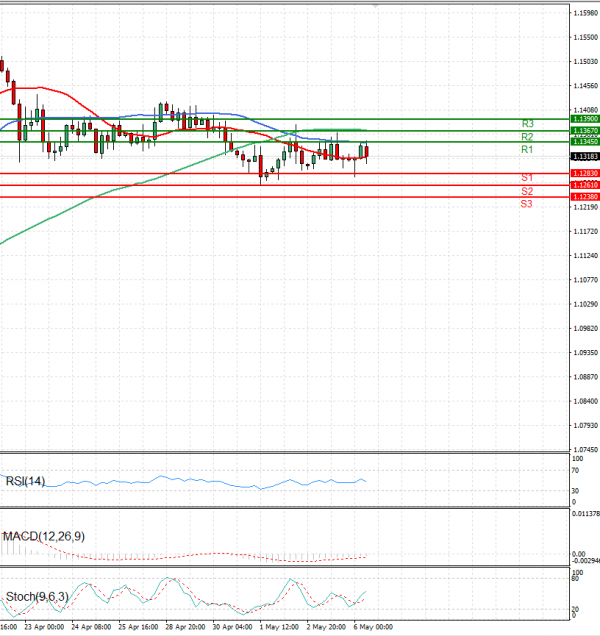Click the 1.15030 price axis value
The image size is (600, 636).
[x=586, y=62]
